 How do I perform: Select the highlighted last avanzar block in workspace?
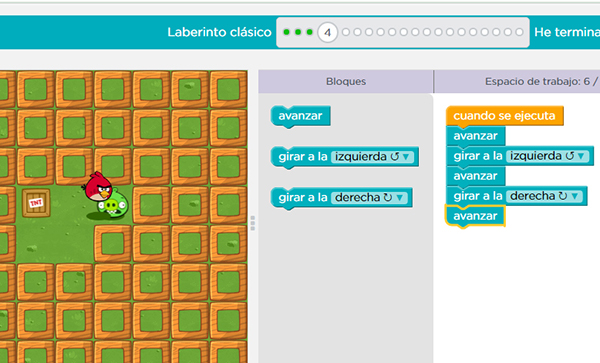click(475, 216)
